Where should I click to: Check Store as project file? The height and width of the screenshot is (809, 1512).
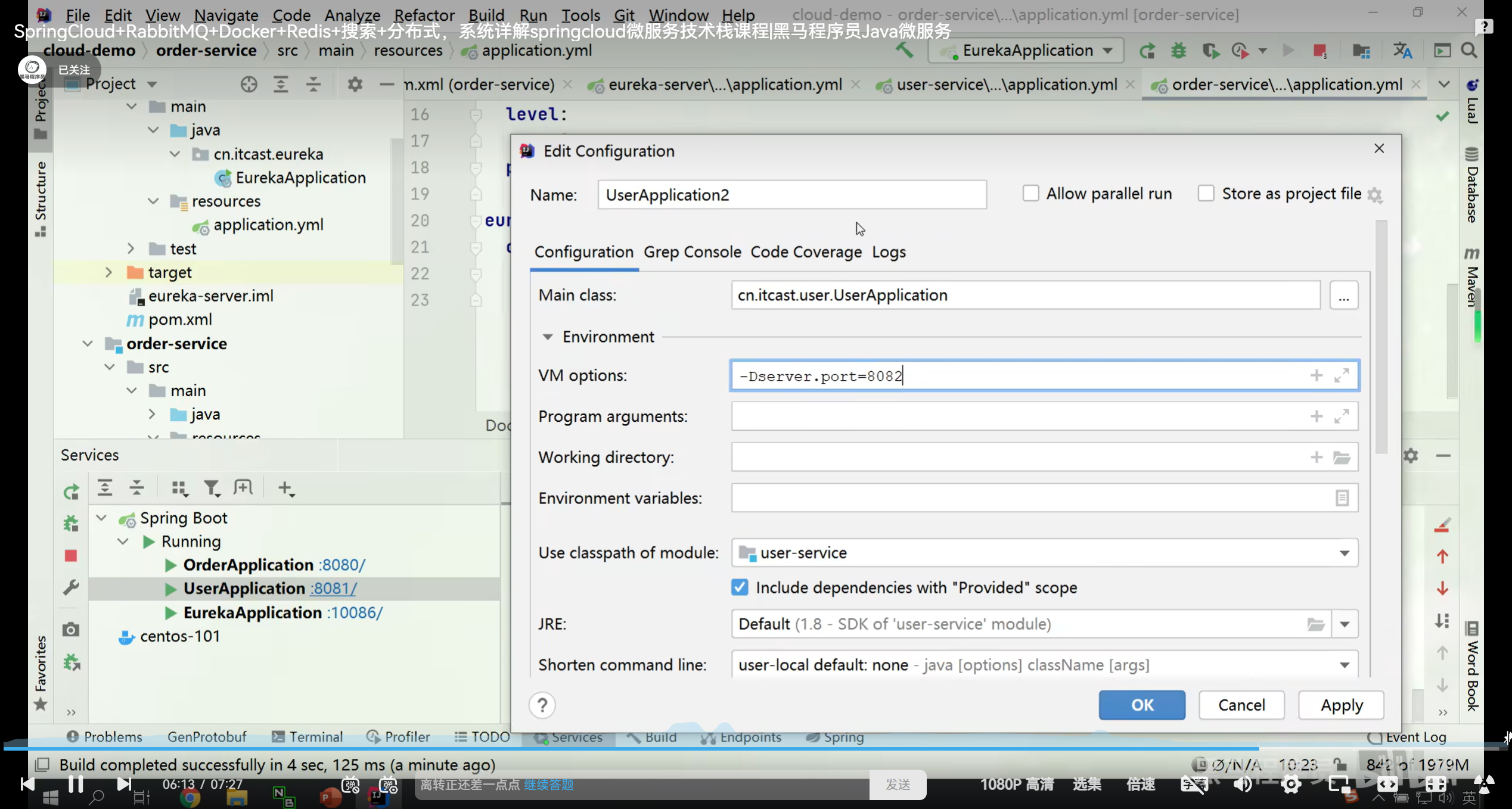[1206, 194]
